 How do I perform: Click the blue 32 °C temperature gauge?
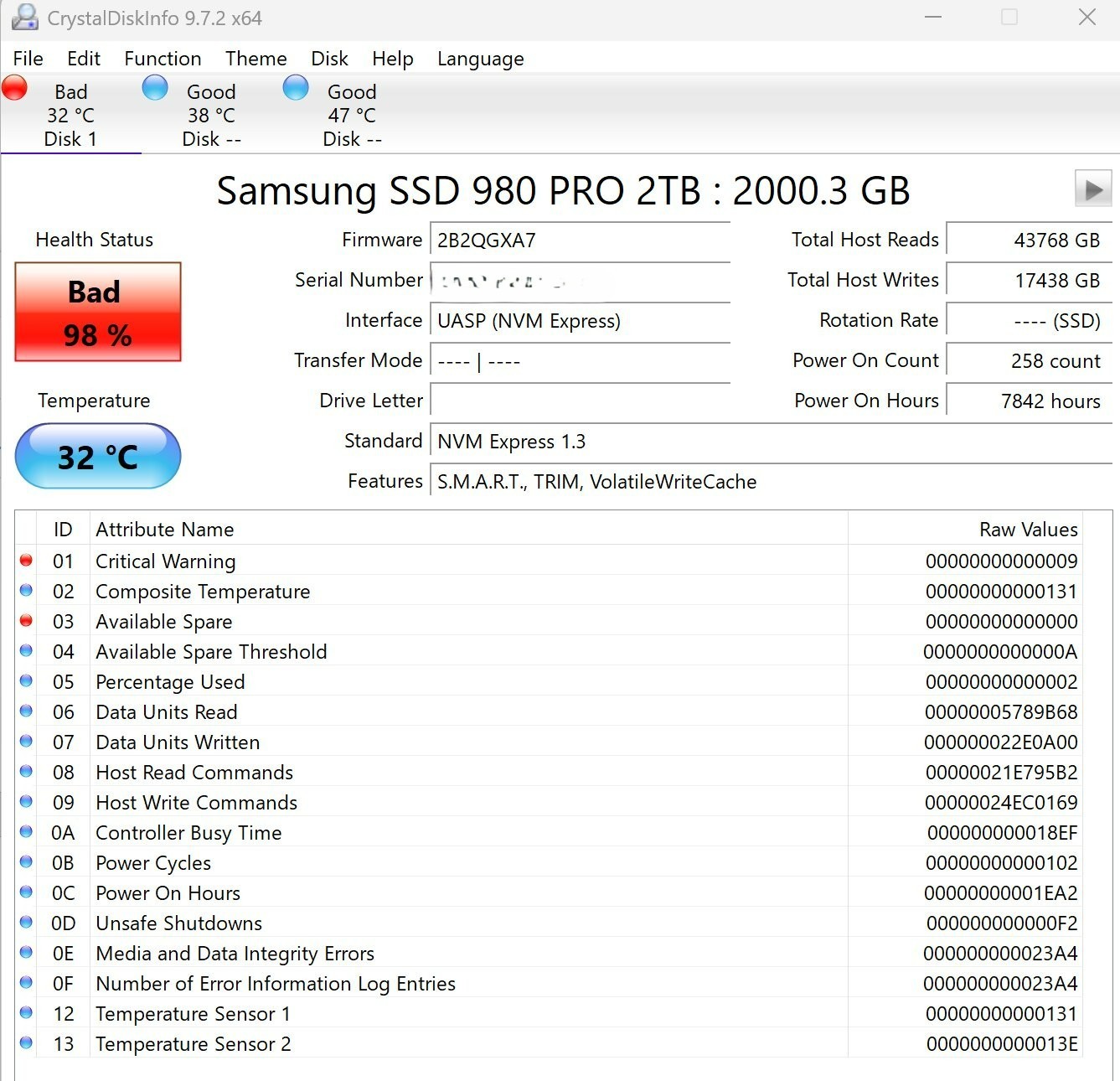[x=97, y=456]
